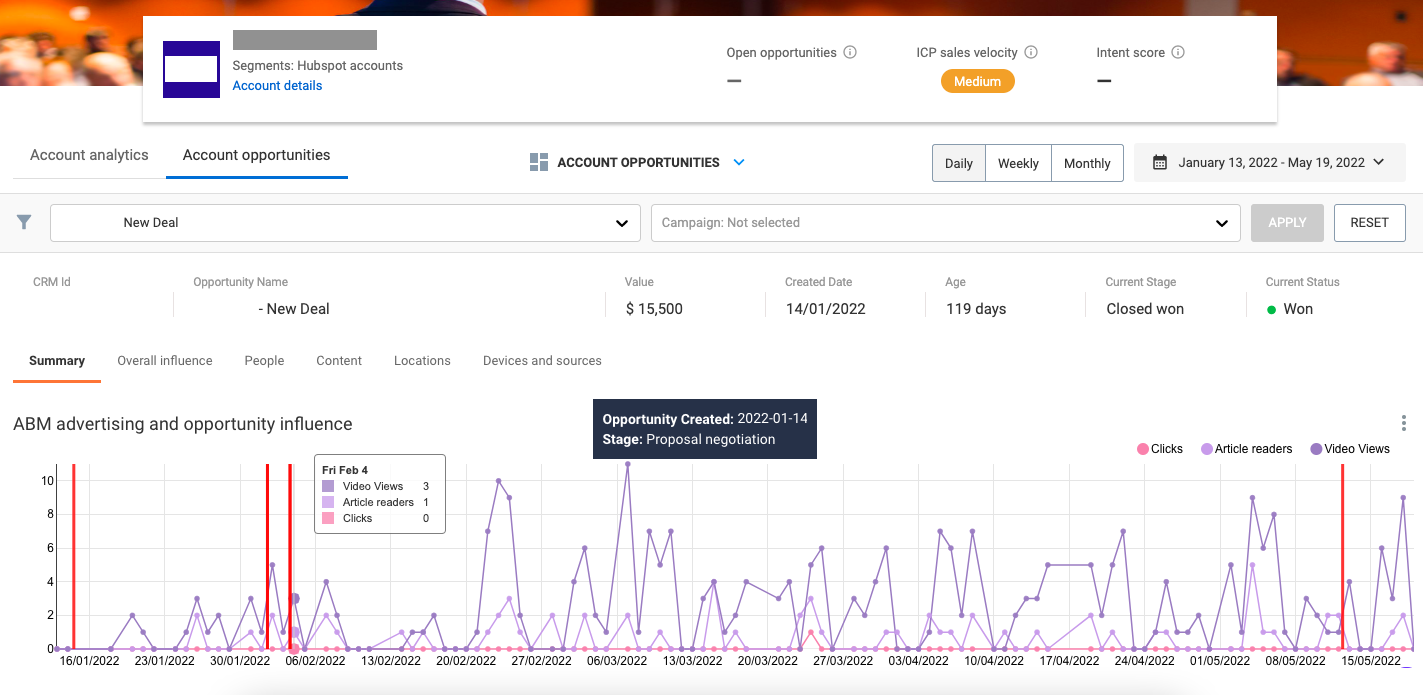This screenshot has width=1423, height=695.
Task: Toggle Video Views series in legend
Action: [1350, 449]
